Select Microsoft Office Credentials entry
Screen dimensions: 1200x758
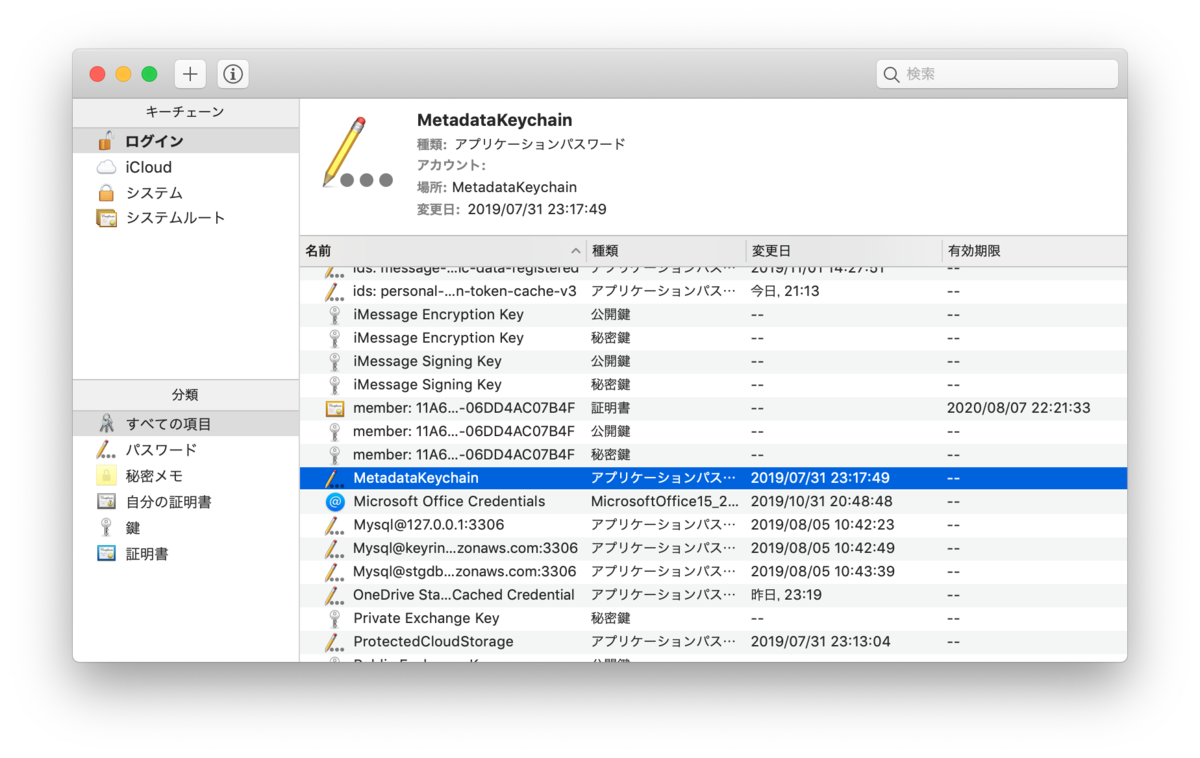(713, 501)
